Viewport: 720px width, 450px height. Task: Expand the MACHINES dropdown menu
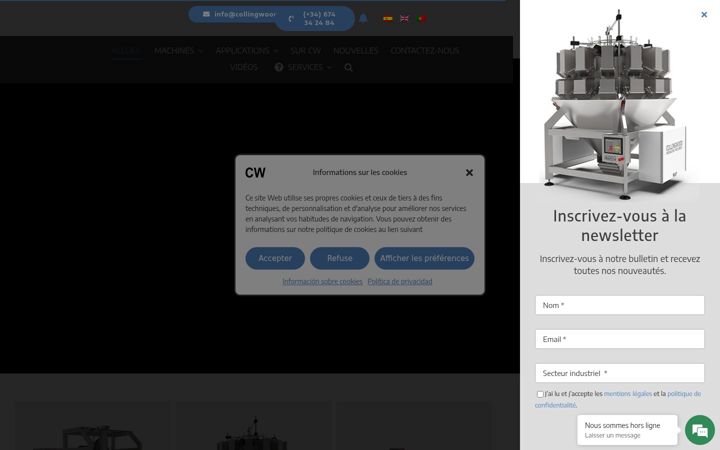click(178, 51)
